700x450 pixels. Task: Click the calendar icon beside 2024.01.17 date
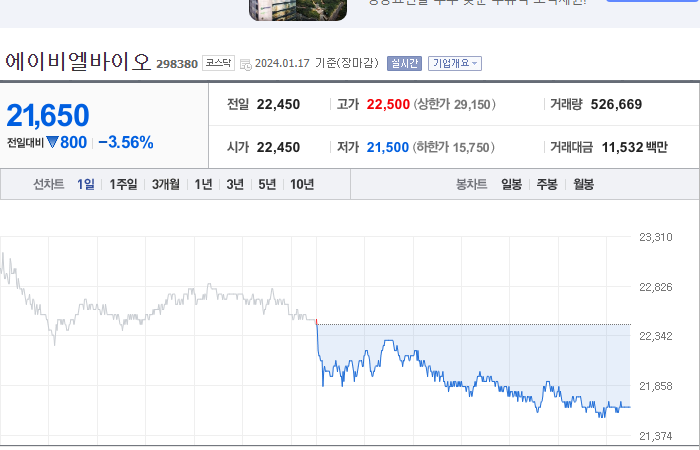pyautogui.click(x=246, y=64)
